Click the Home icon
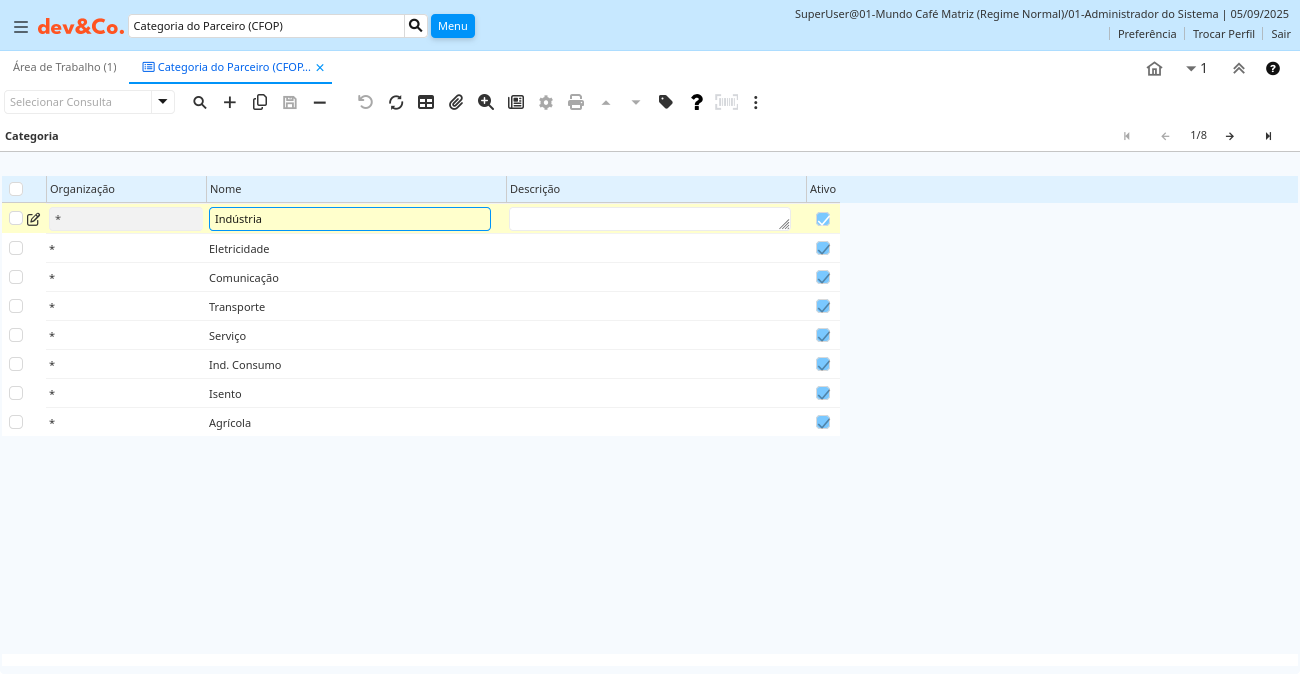 (1154, 68)
